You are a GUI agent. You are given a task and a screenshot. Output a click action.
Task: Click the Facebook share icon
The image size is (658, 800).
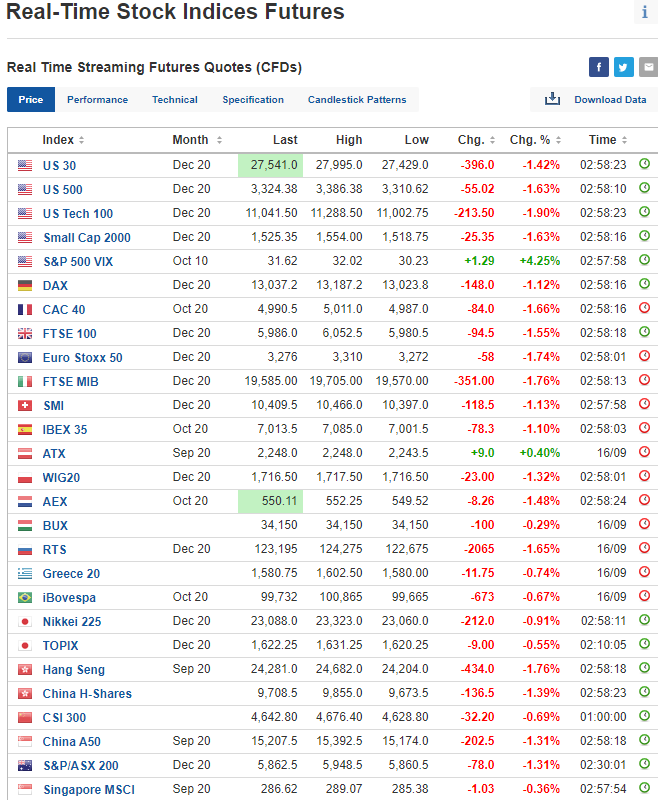coord(599,67)
